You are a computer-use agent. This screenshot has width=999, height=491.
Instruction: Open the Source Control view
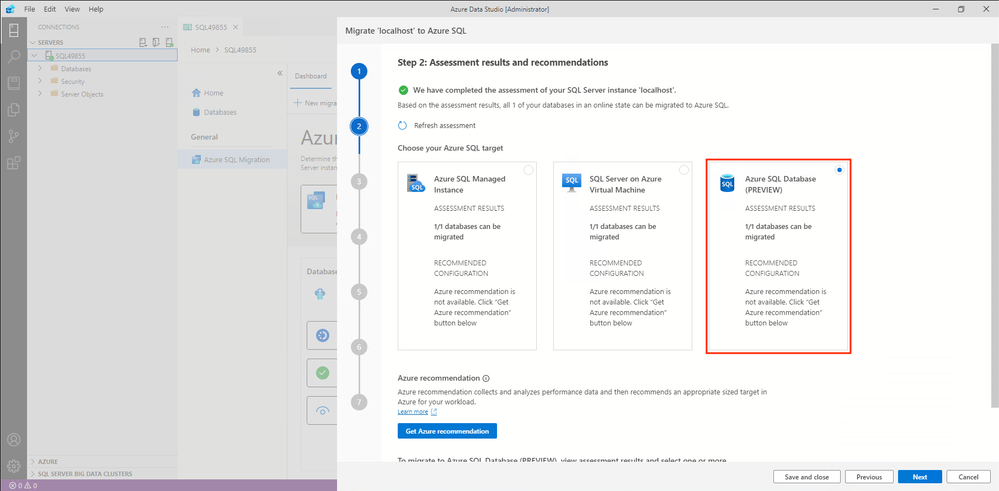tap(13, 136)
